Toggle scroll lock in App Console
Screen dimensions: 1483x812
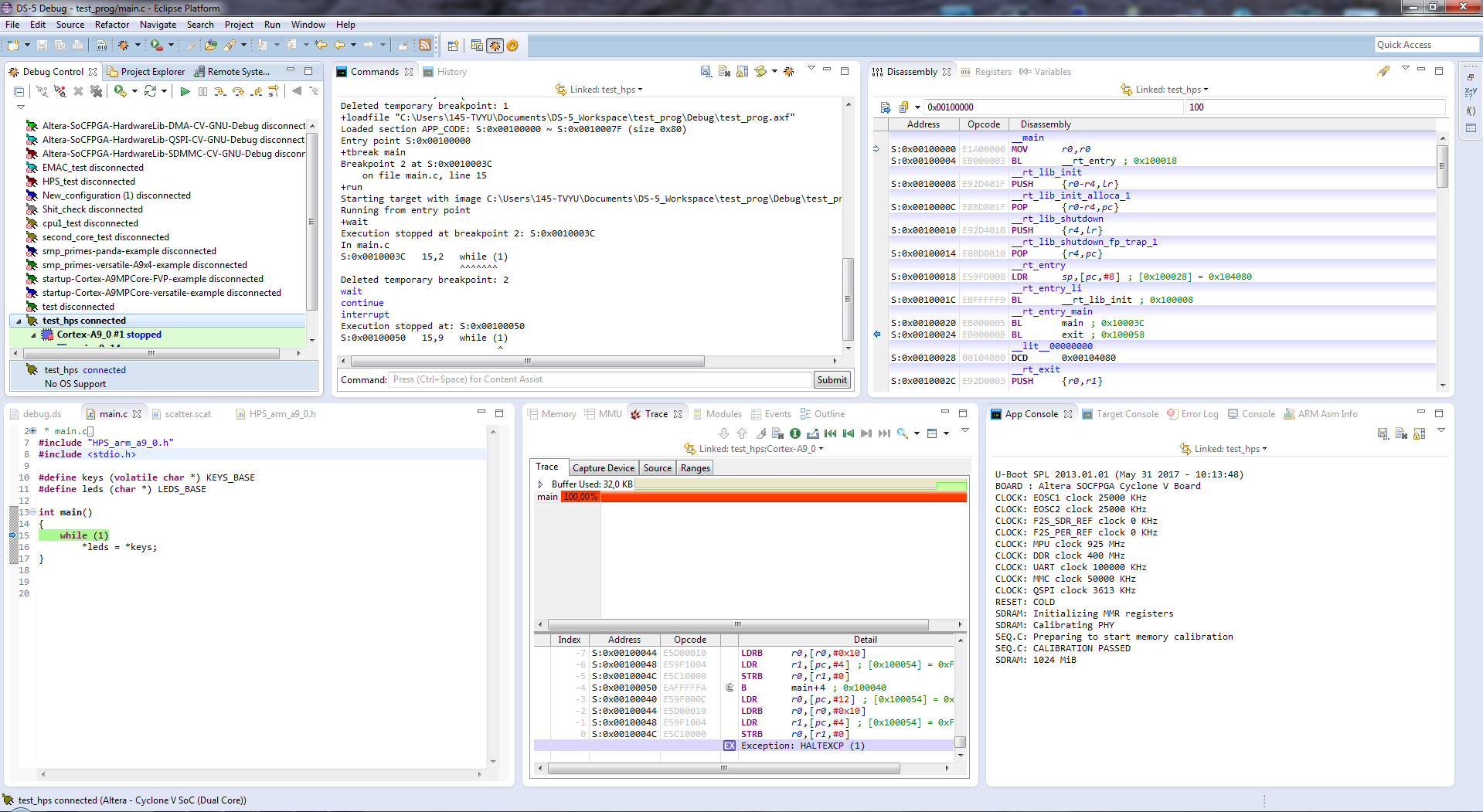click(x=1419, y=433)
